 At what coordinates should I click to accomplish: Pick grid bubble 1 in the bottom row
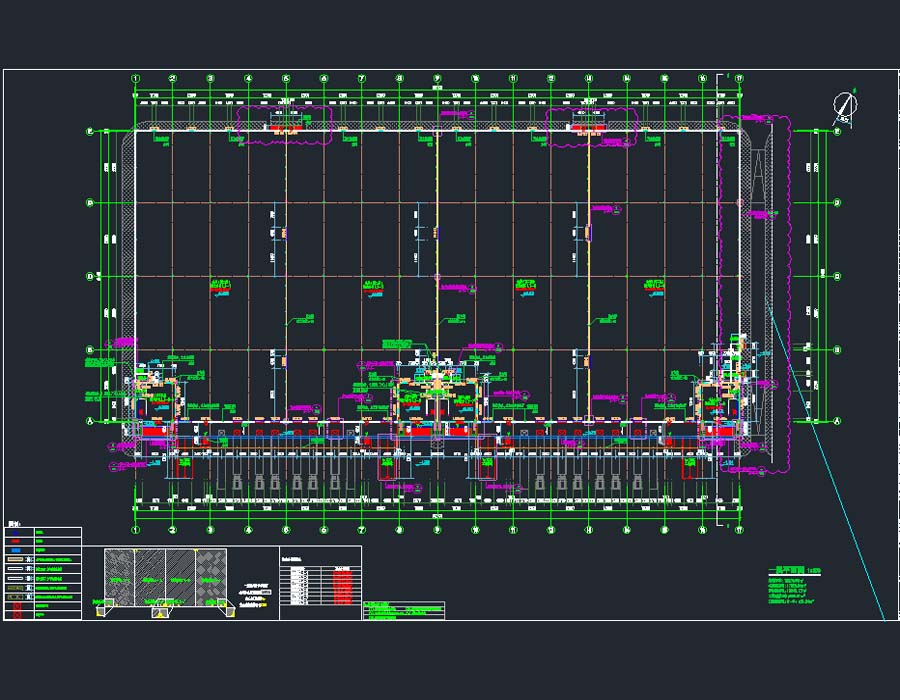click(x=136, y=530)
